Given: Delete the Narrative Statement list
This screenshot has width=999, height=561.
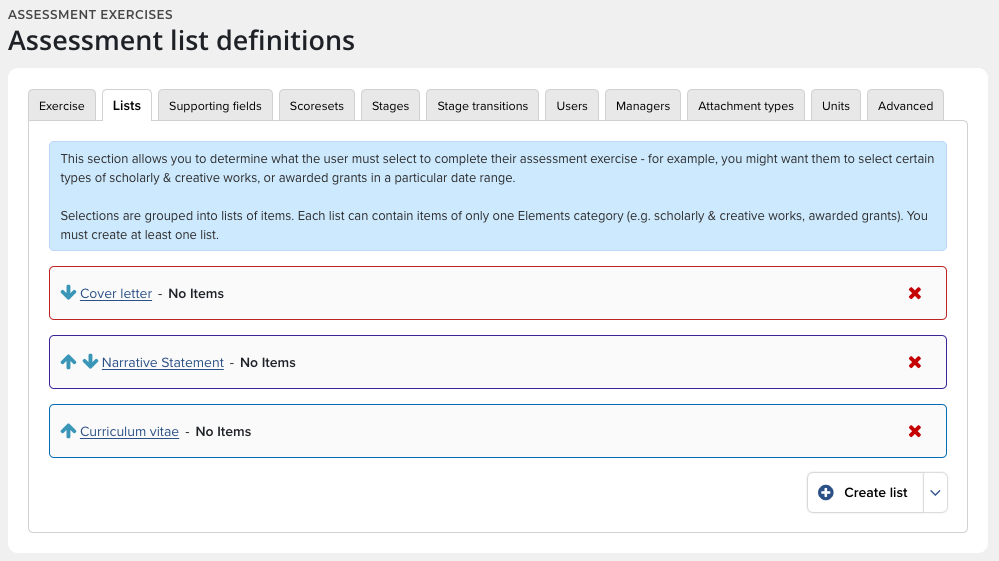Looking at the screenshot, I should [914, 362].
